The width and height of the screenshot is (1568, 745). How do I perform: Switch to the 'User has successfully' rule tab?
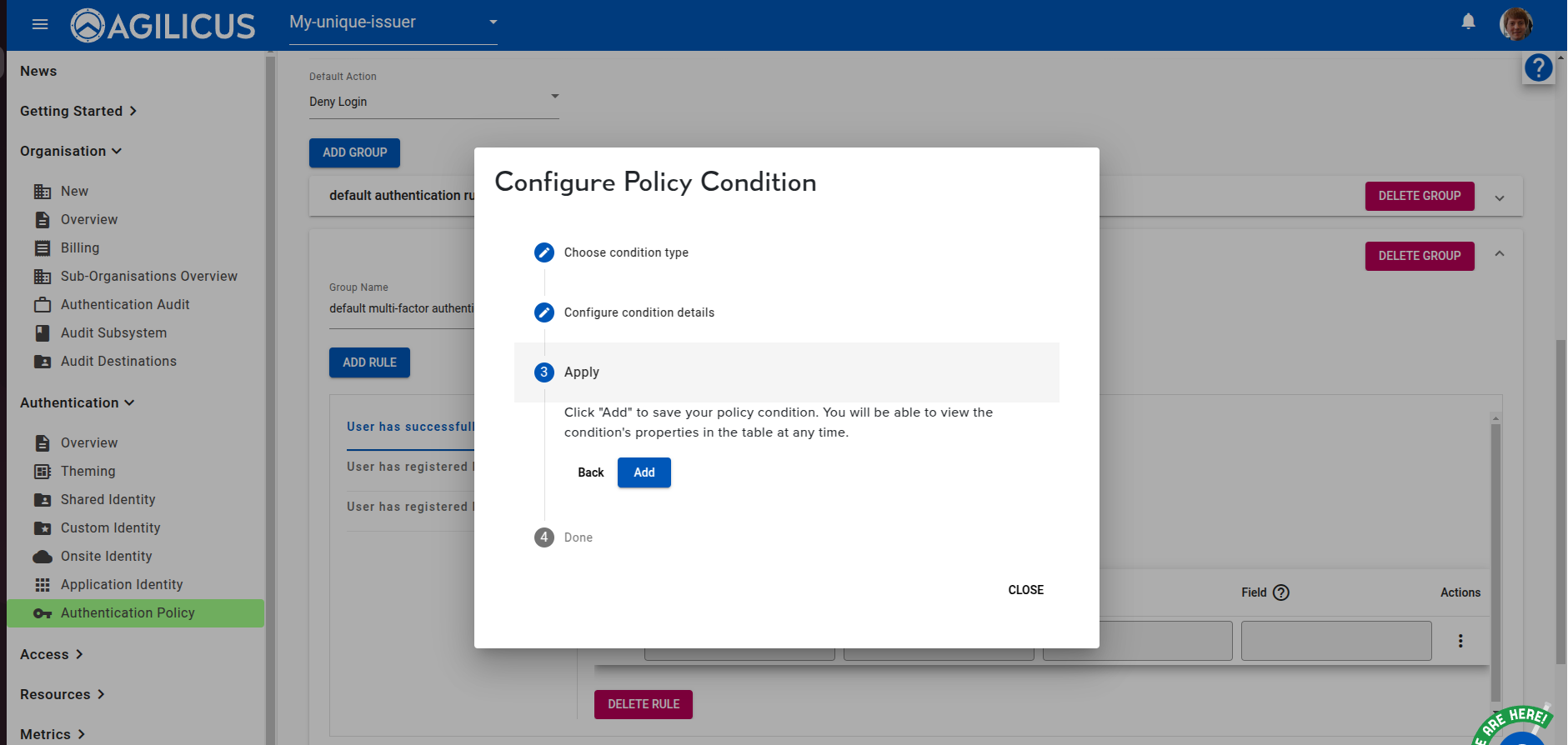click(411, 427)
